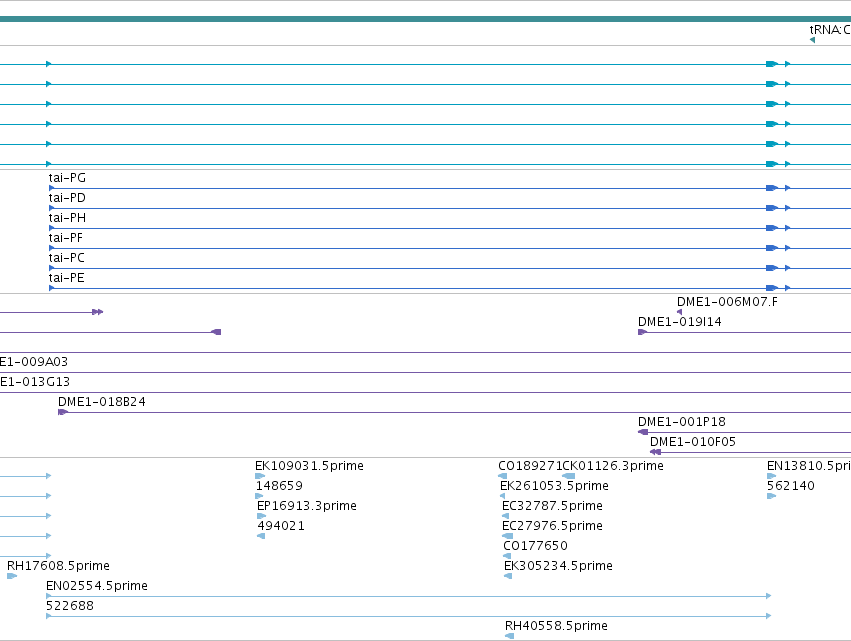851x641 pixels.
Task: Click the EK305234.5prime arrow glyph
Action: point(508,576)
